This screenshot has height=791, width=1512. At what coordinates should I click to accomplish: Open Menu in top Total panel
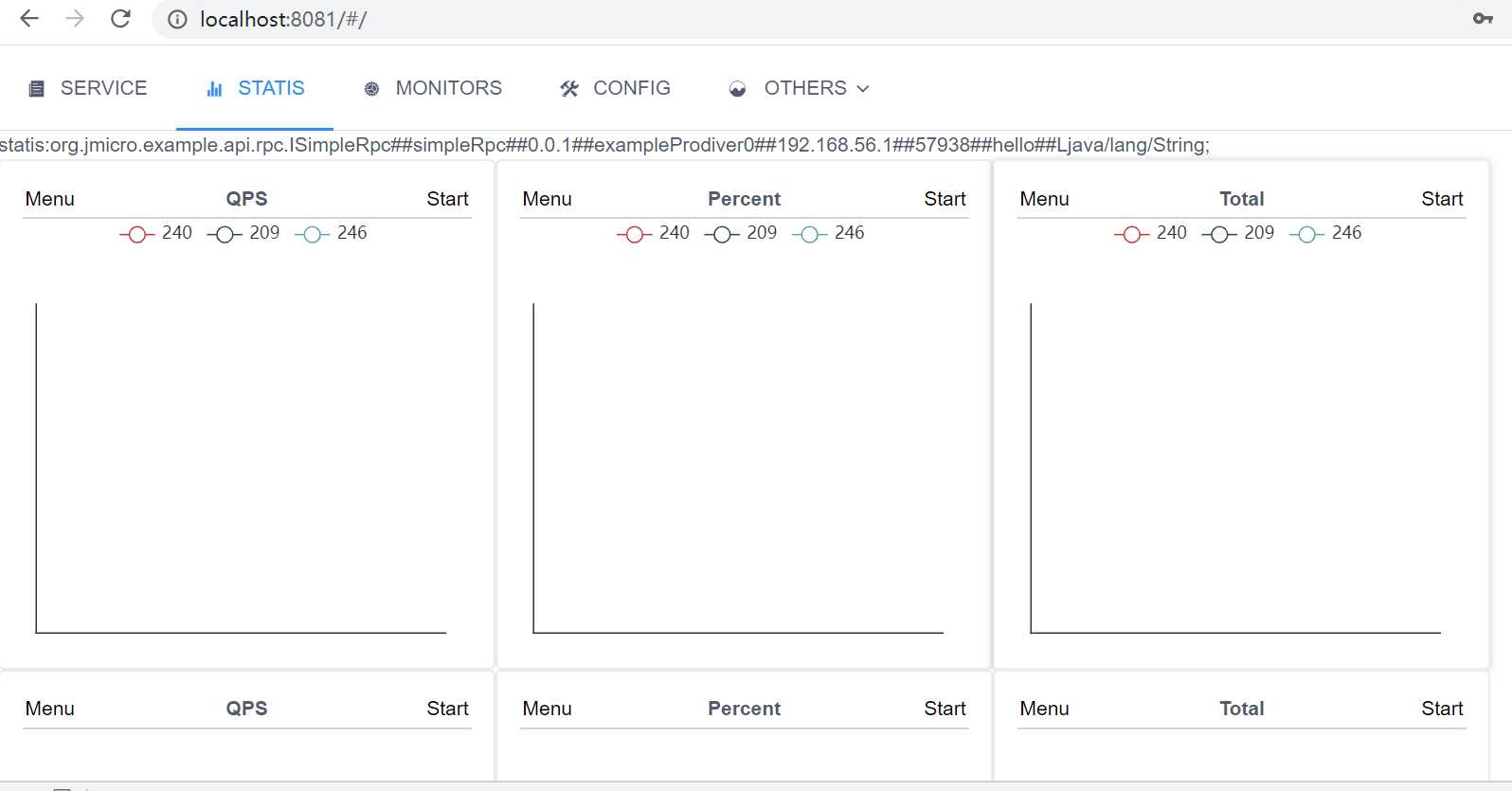click(x=1045, y=199)
